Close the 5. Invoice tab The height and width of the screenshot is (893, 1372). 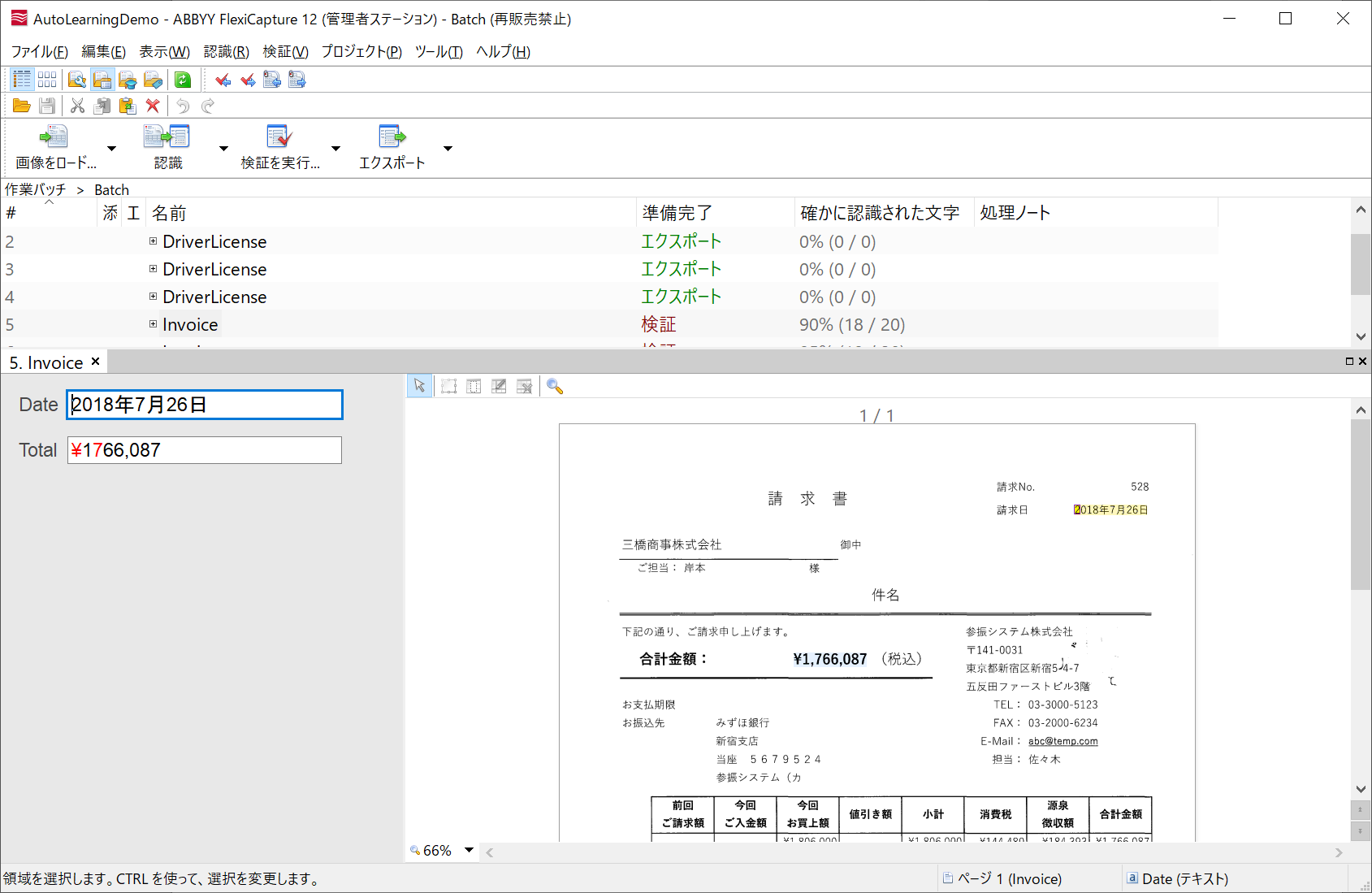(95, 362)
